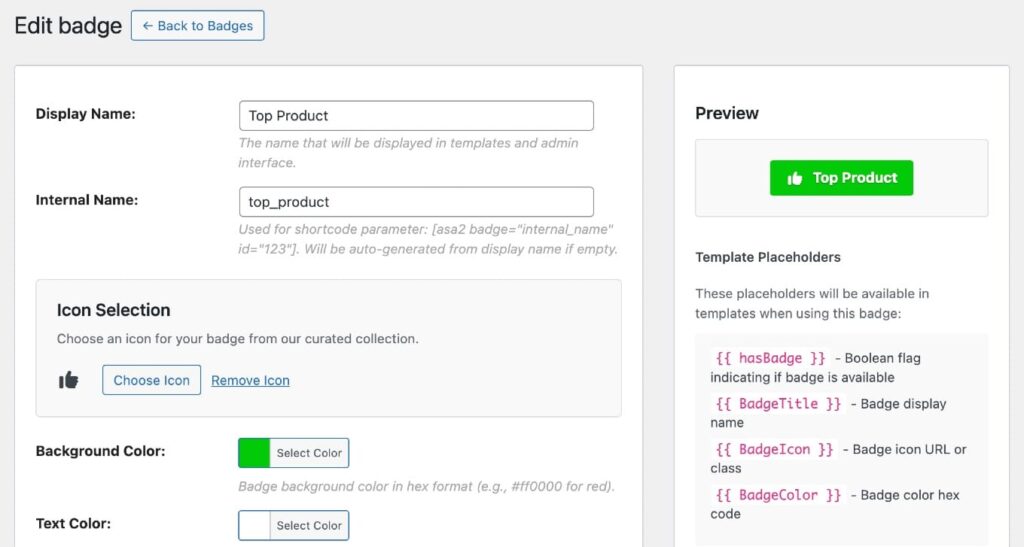Click the thumbs-up icon inside the preview badge
The height and width of the screenshot is (547, 1024).
tap(795, 178)
